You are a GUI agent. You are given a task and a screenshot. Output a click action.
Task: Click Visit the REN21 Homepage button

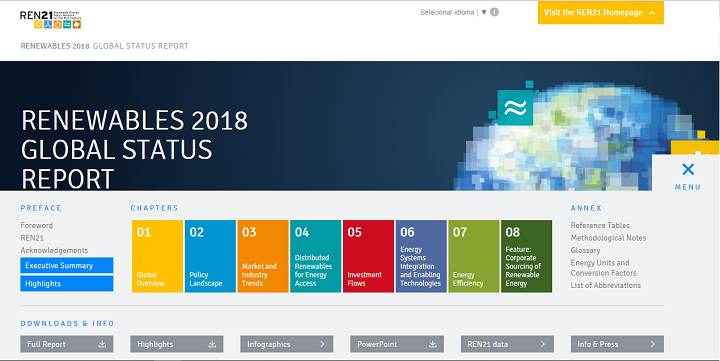(601, 12)
